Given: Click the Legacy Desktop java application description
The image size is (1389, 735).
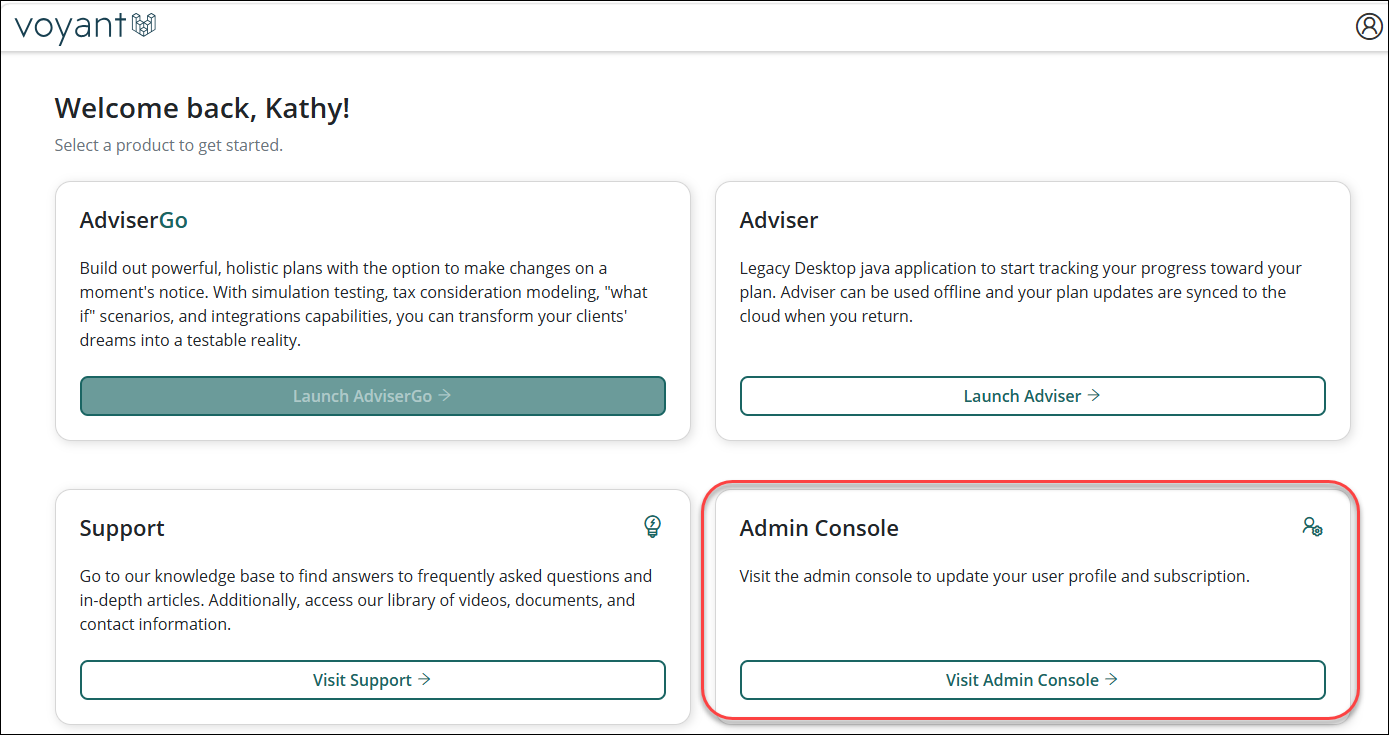Looking at the screenshot, I should point(1021,292).
